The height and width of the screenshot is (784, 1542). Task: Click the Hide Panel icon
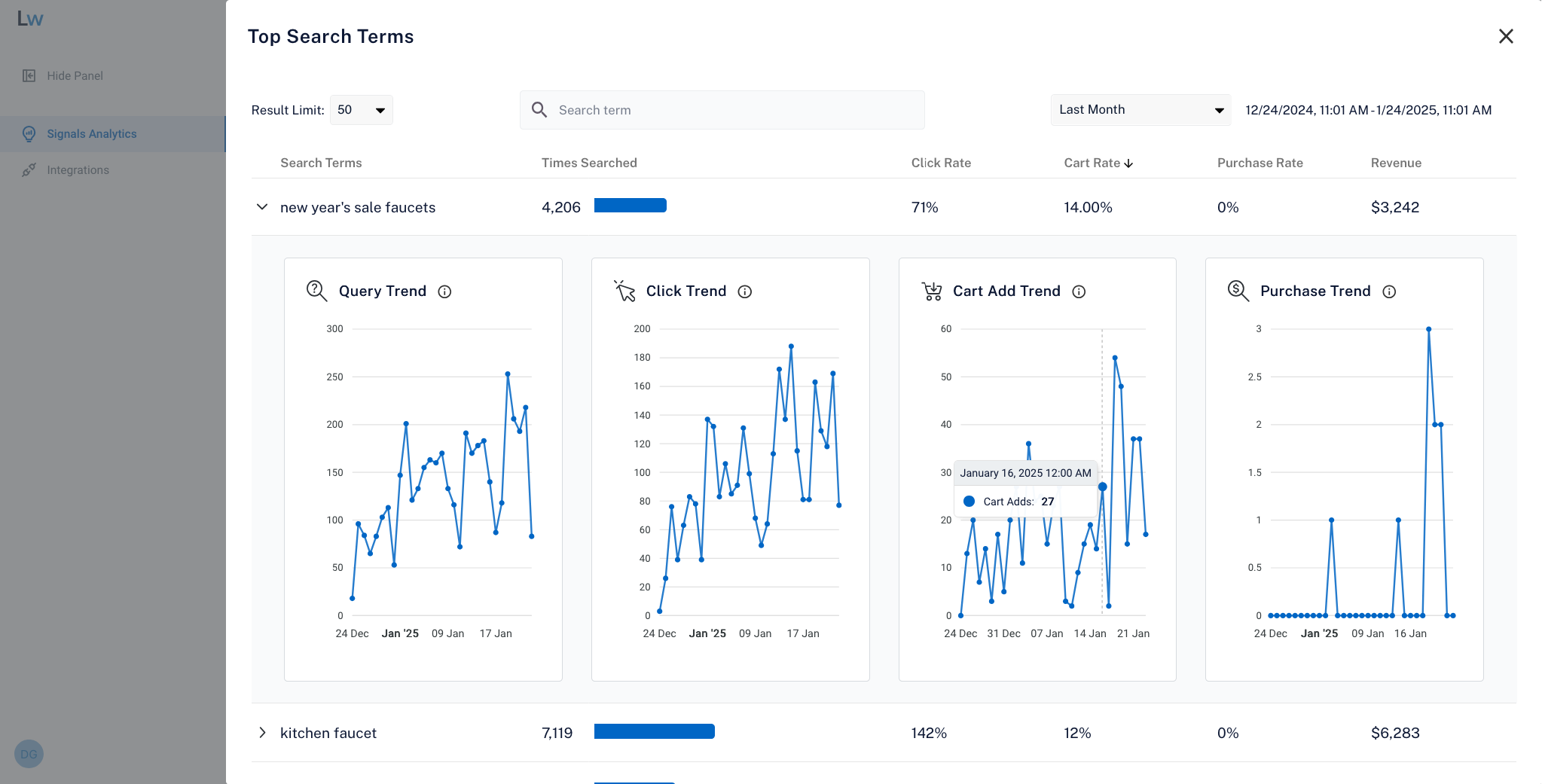(29, 75)
